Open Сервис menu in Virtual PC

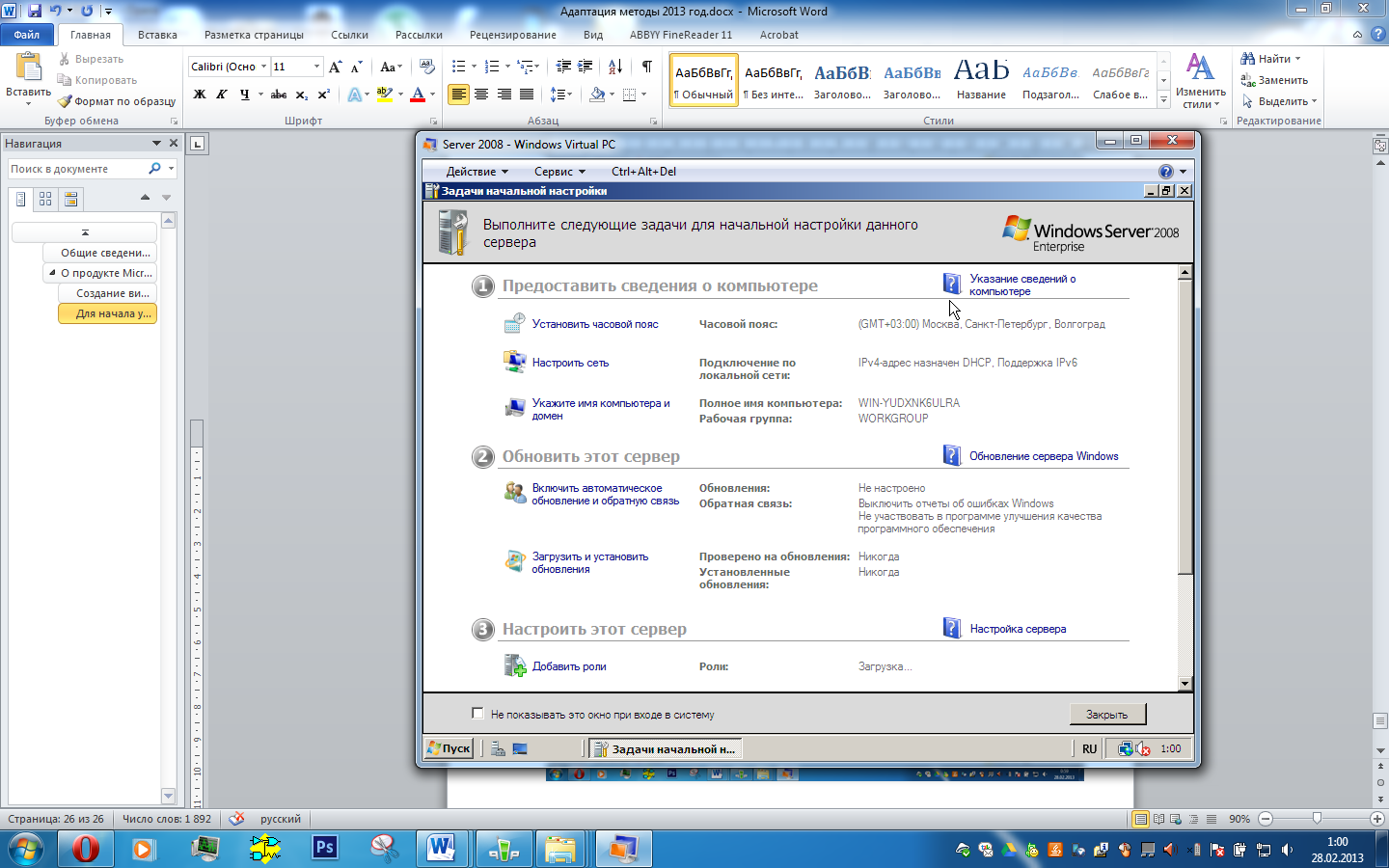click(559, 172)
